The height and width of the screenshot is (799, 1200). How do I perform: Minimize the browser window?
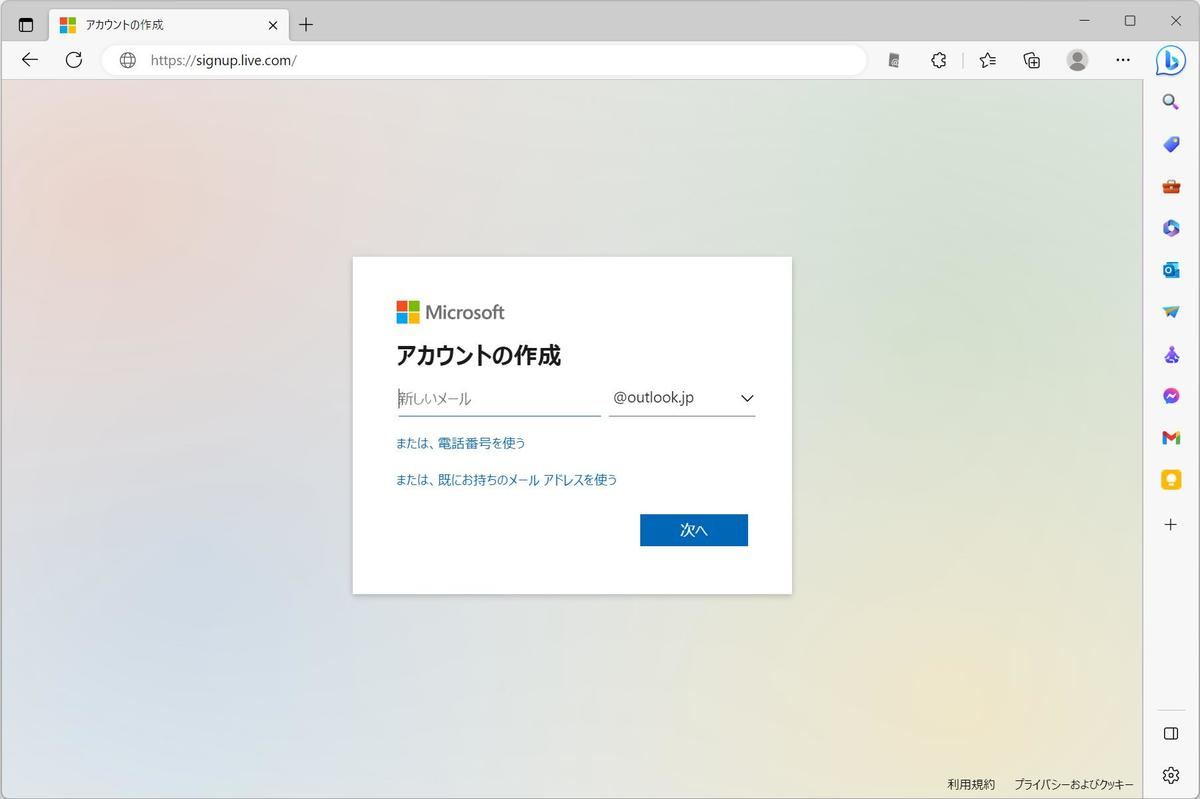tap(1085, 21)
